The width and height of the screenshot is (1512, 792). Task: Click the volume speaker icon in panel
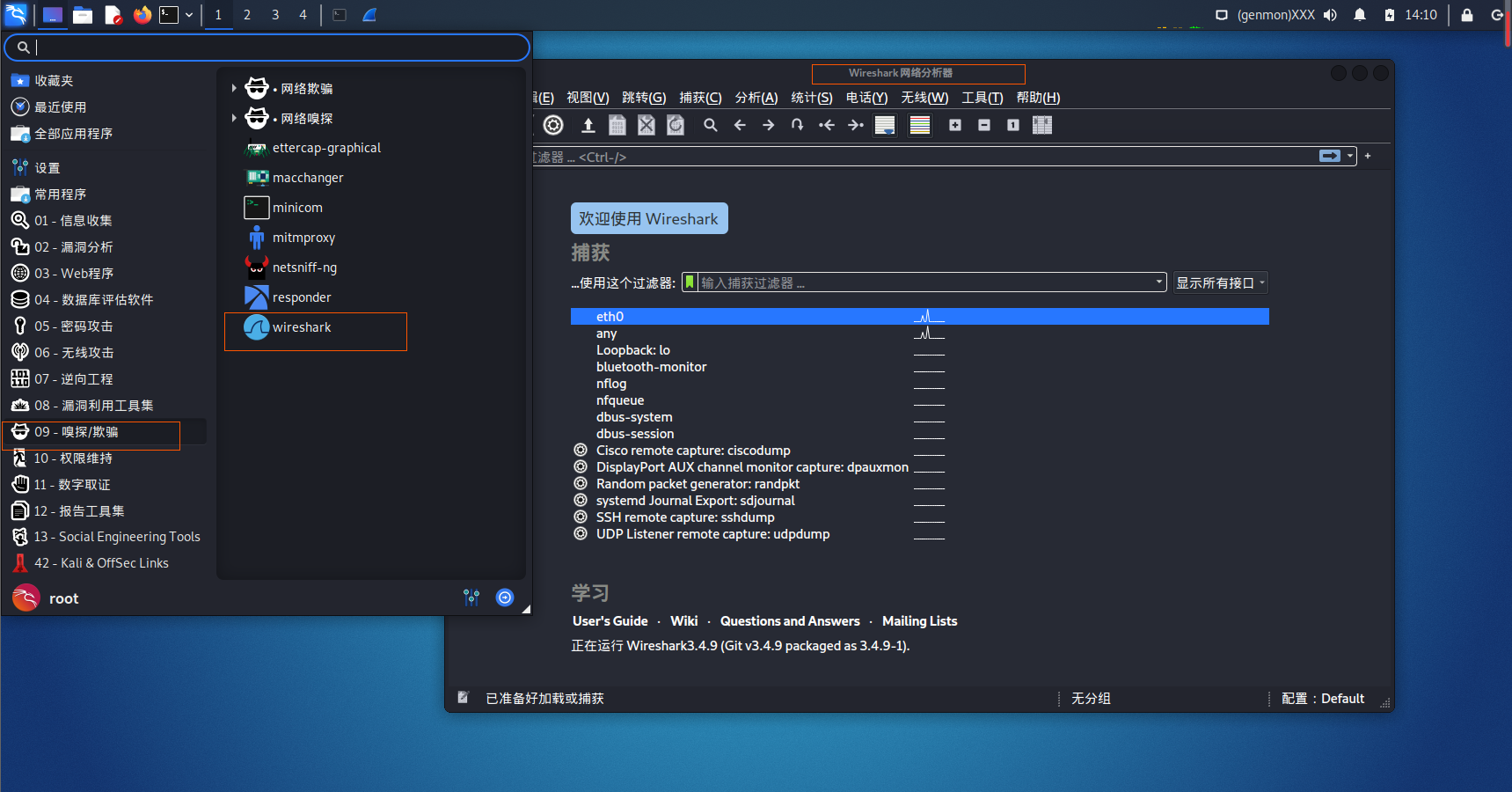(x=1330, y=15)
